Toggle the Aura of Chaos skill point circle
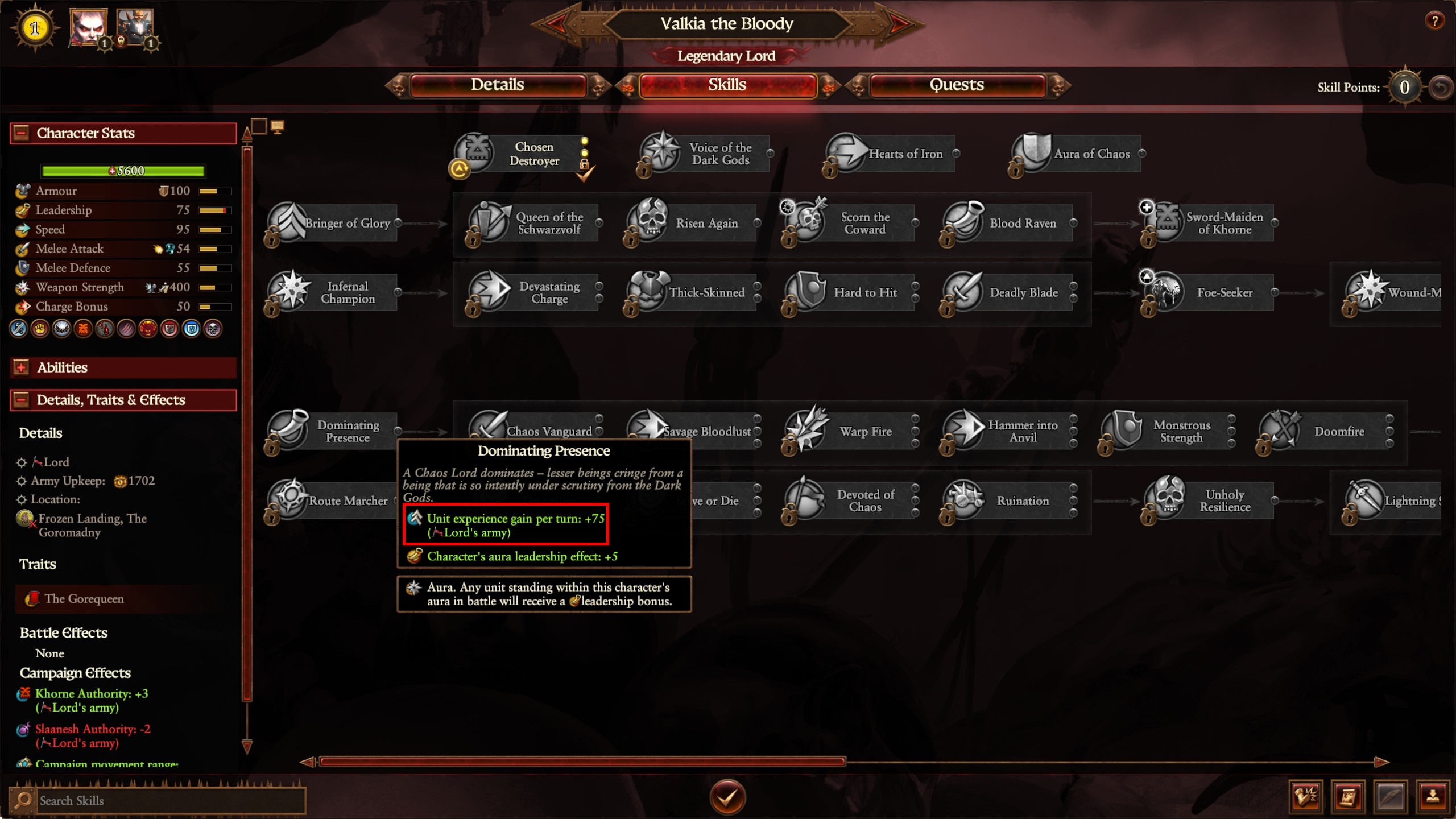 click(1142, 154)
